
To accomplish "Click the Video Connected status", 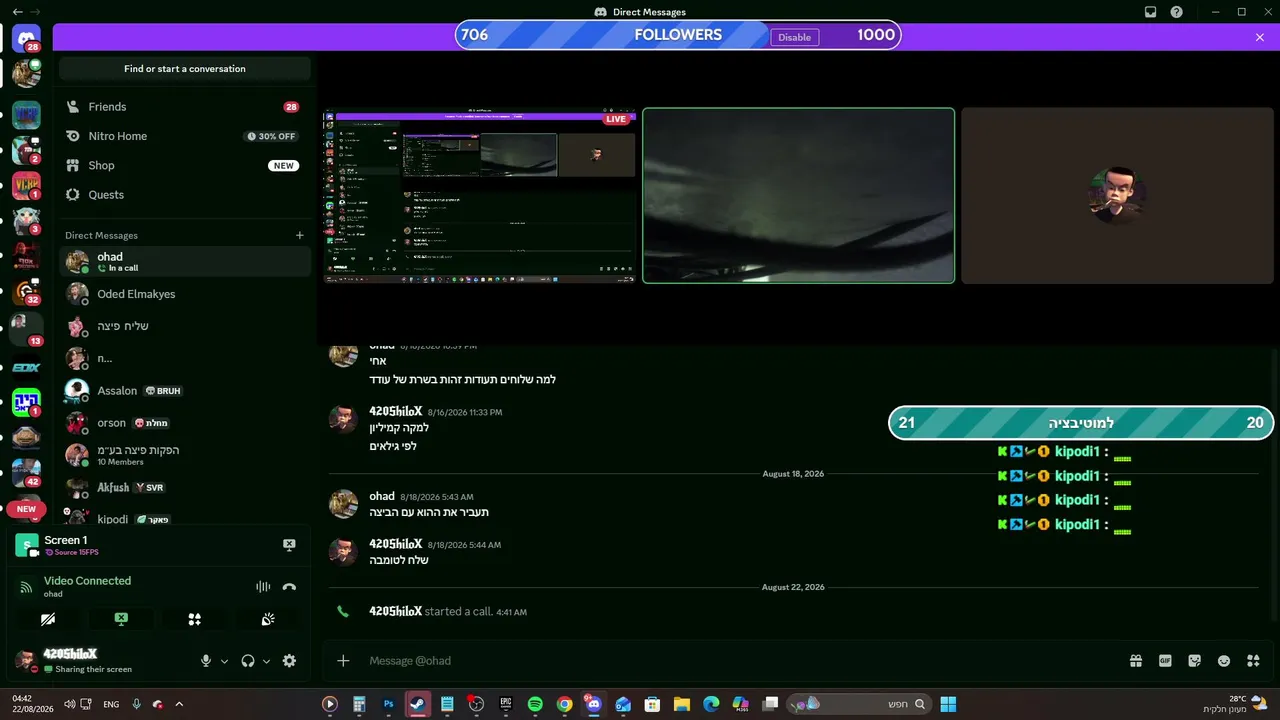I will (x=87, y=581).
